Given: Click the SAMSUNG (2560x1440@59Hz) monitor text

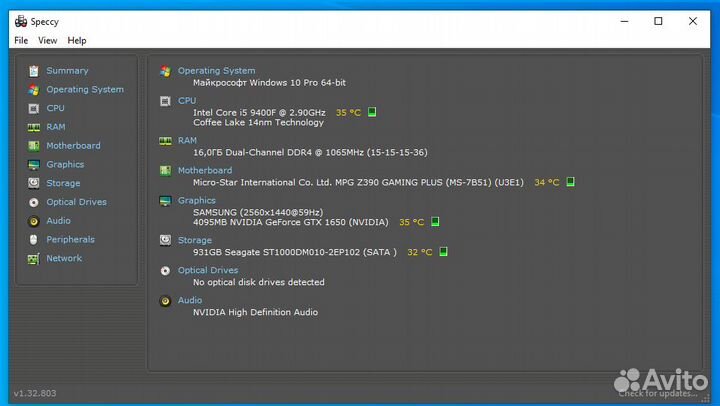Looking at the screenshot, I should coord(258,212).
